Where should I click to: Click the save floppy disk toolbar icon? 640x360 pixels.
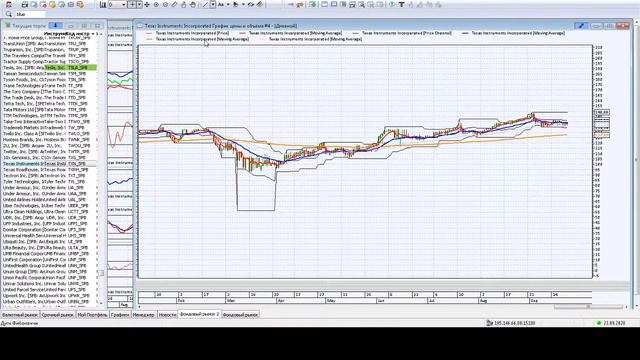(x=24, y=5)
